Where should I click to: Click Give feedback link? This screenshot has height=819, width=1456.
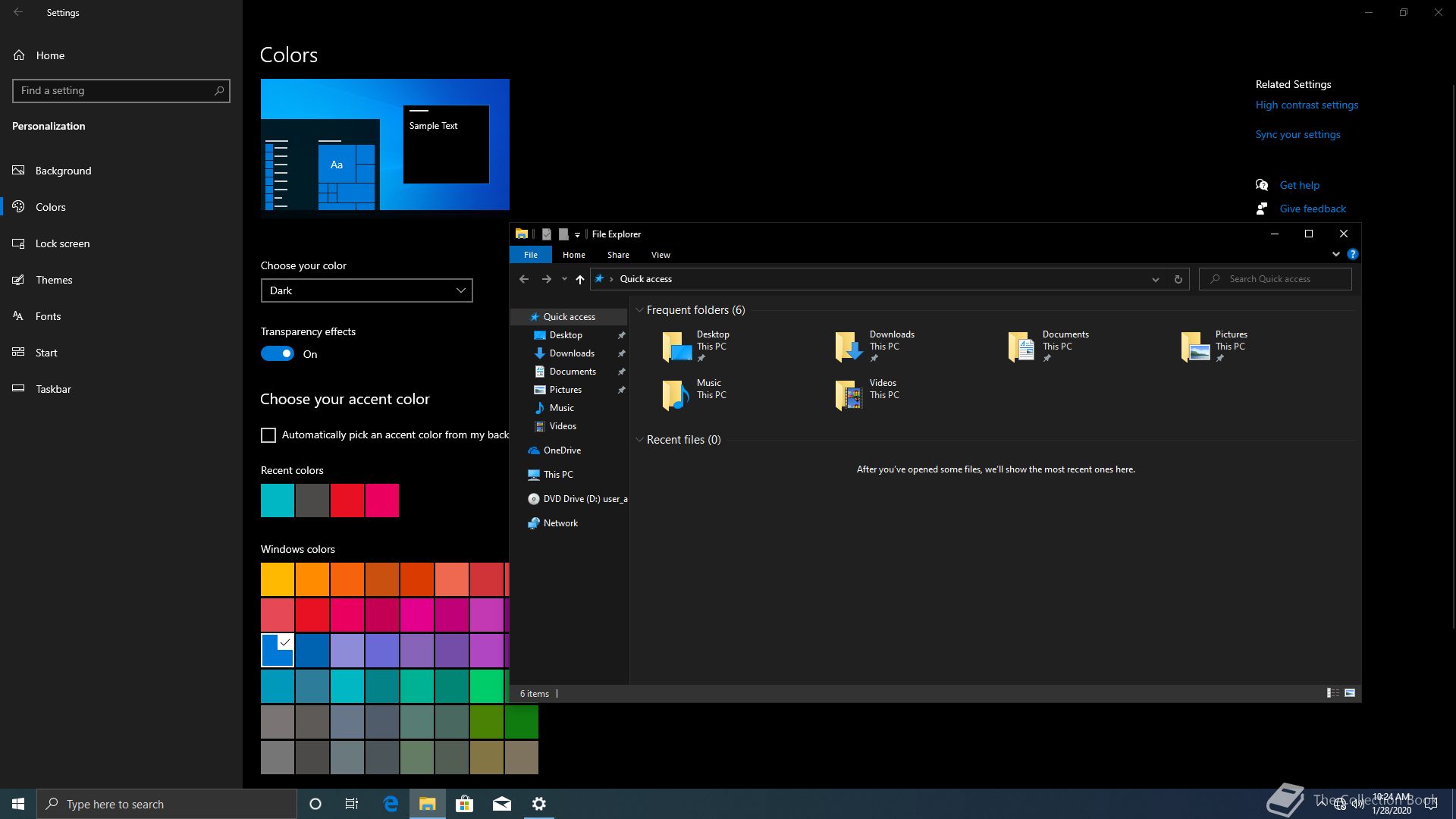click(x=1313, y=209)
